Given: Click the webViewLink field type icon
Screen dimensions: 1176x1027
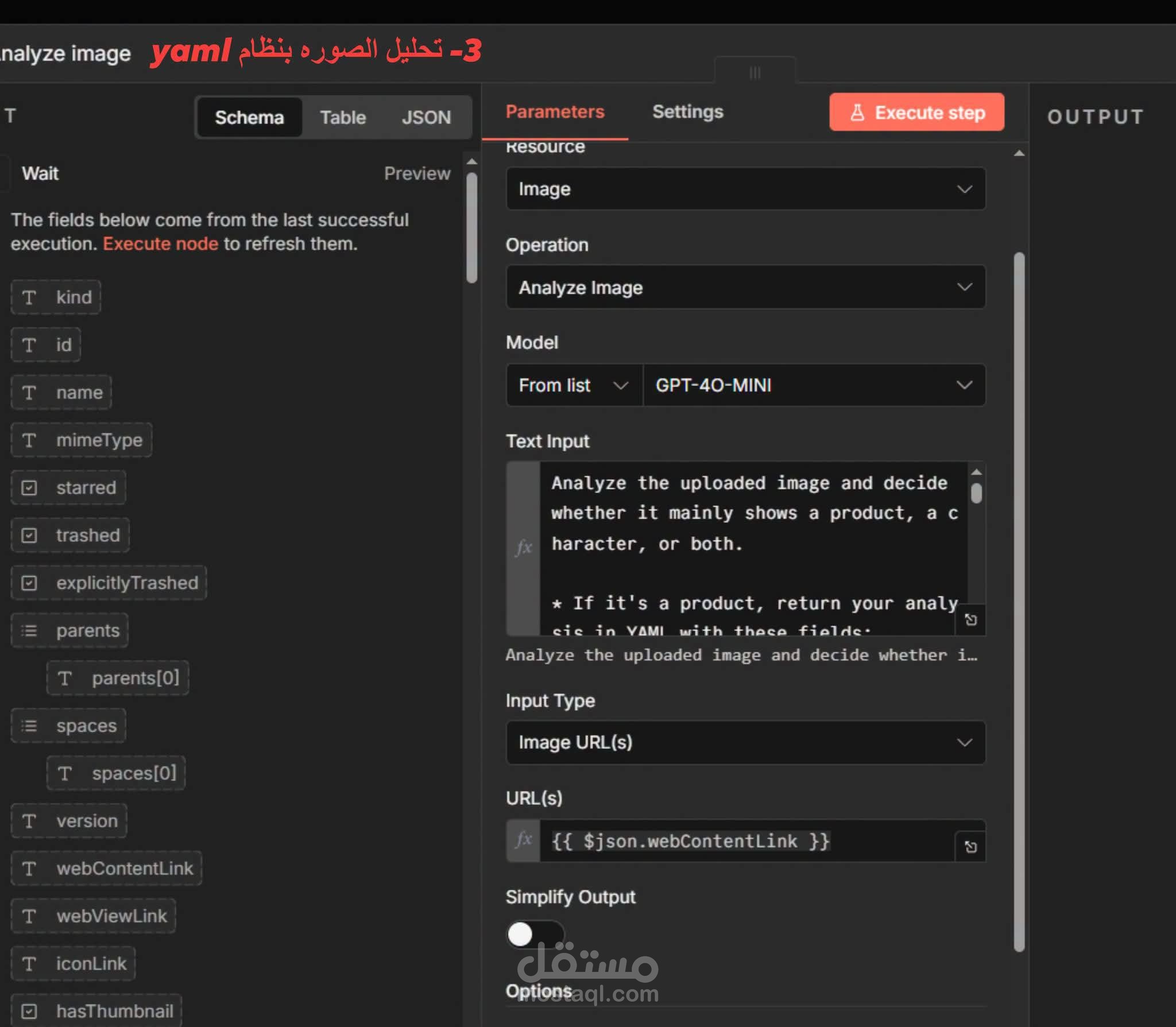Looking at the screenshot, I should click(x=29, y=916).
